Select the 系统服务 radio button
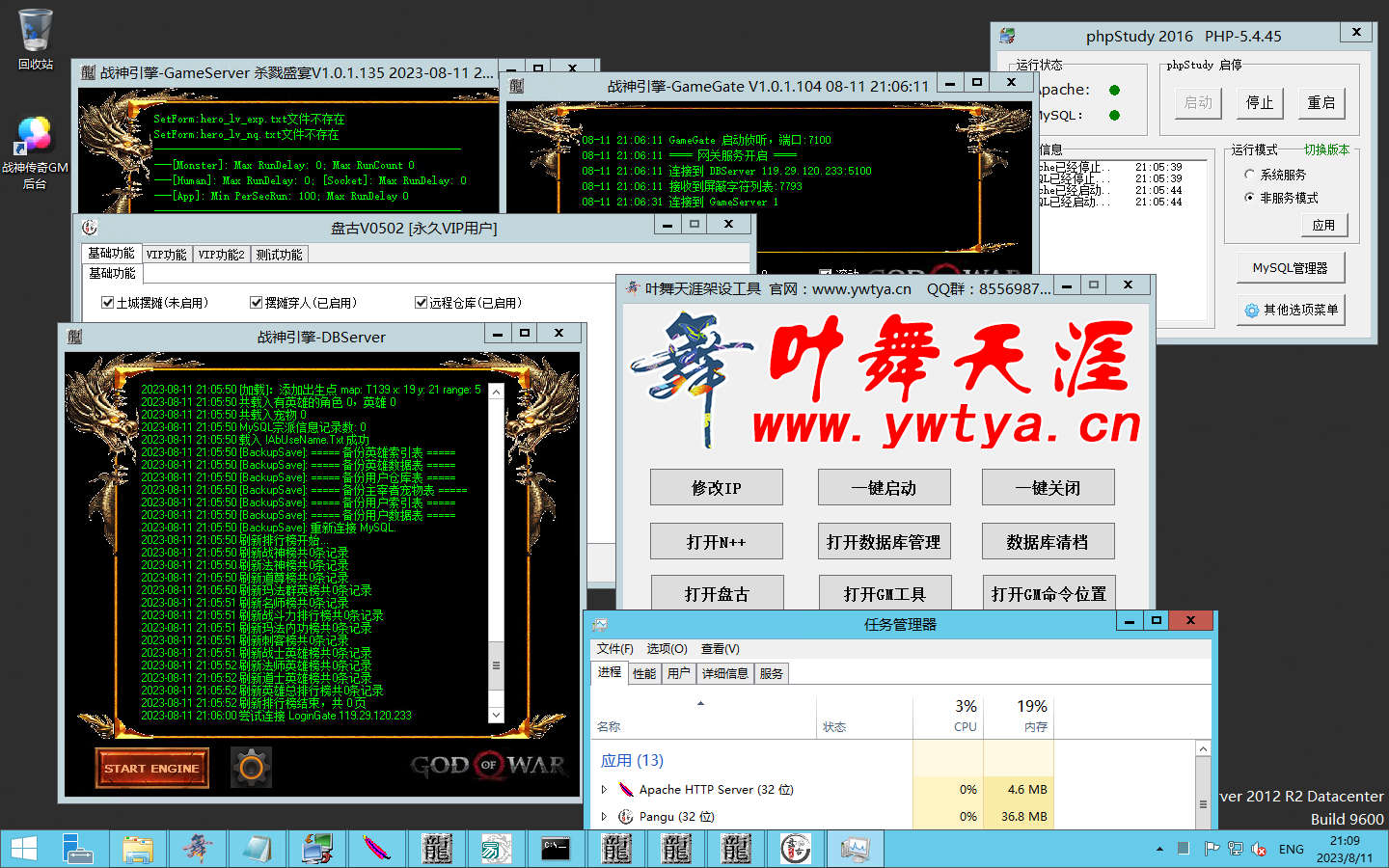 1250,175
